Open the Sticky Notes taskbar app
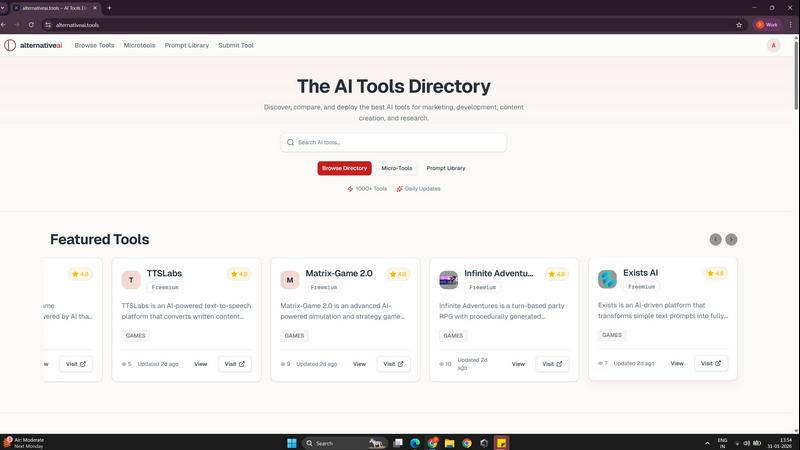The width and height of the screenshot is (800, 450). (x=502, y=443)
